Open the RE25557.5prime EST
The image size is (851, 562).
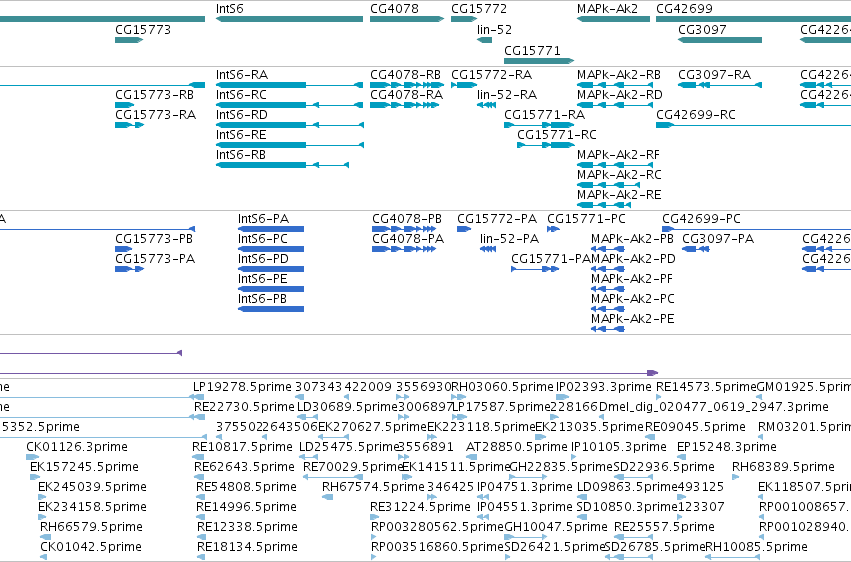(x=665, y=528)
